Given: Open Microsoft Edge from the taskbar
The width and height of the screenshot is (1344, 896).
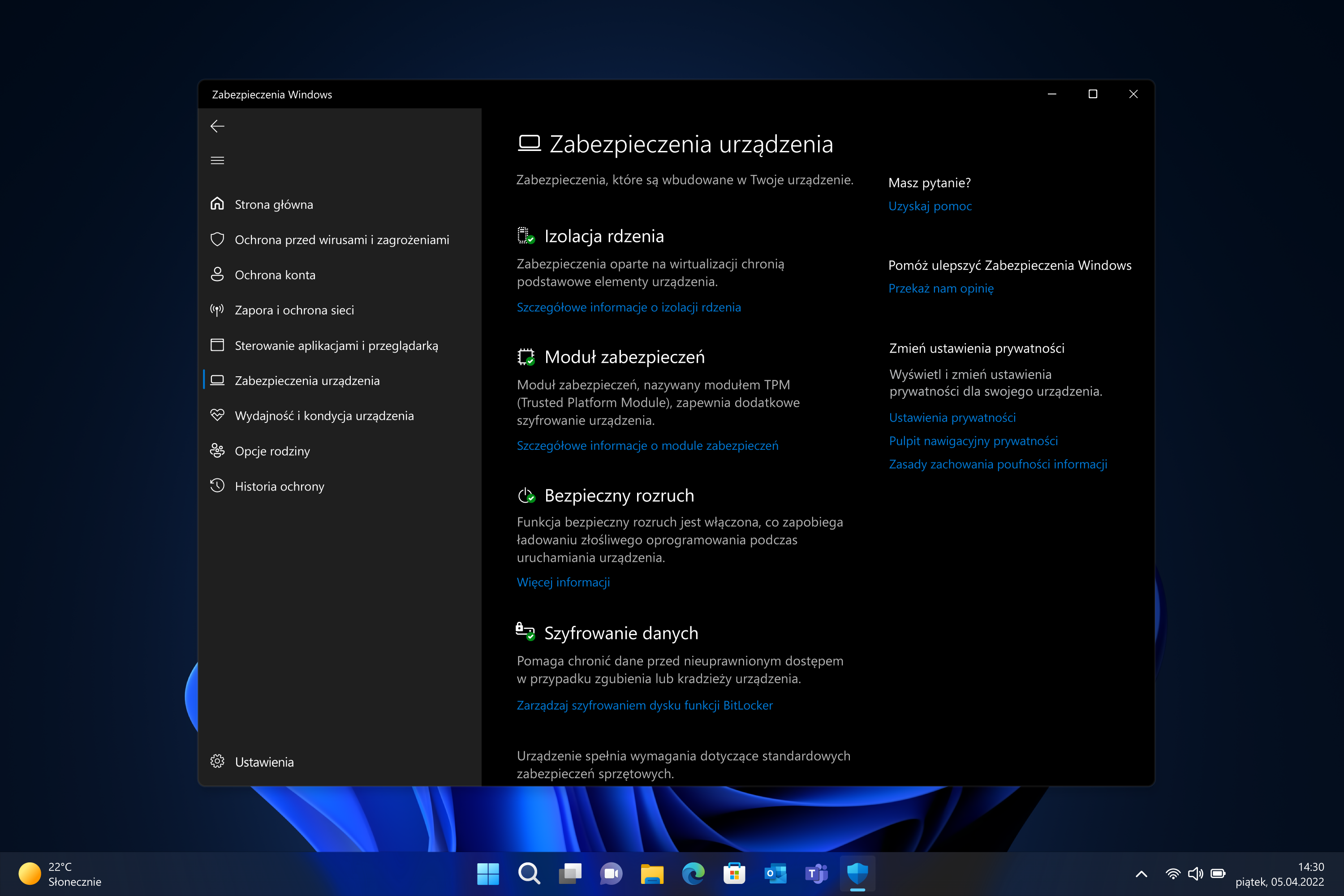Looking at the screenshot, I should pos(693,874).
